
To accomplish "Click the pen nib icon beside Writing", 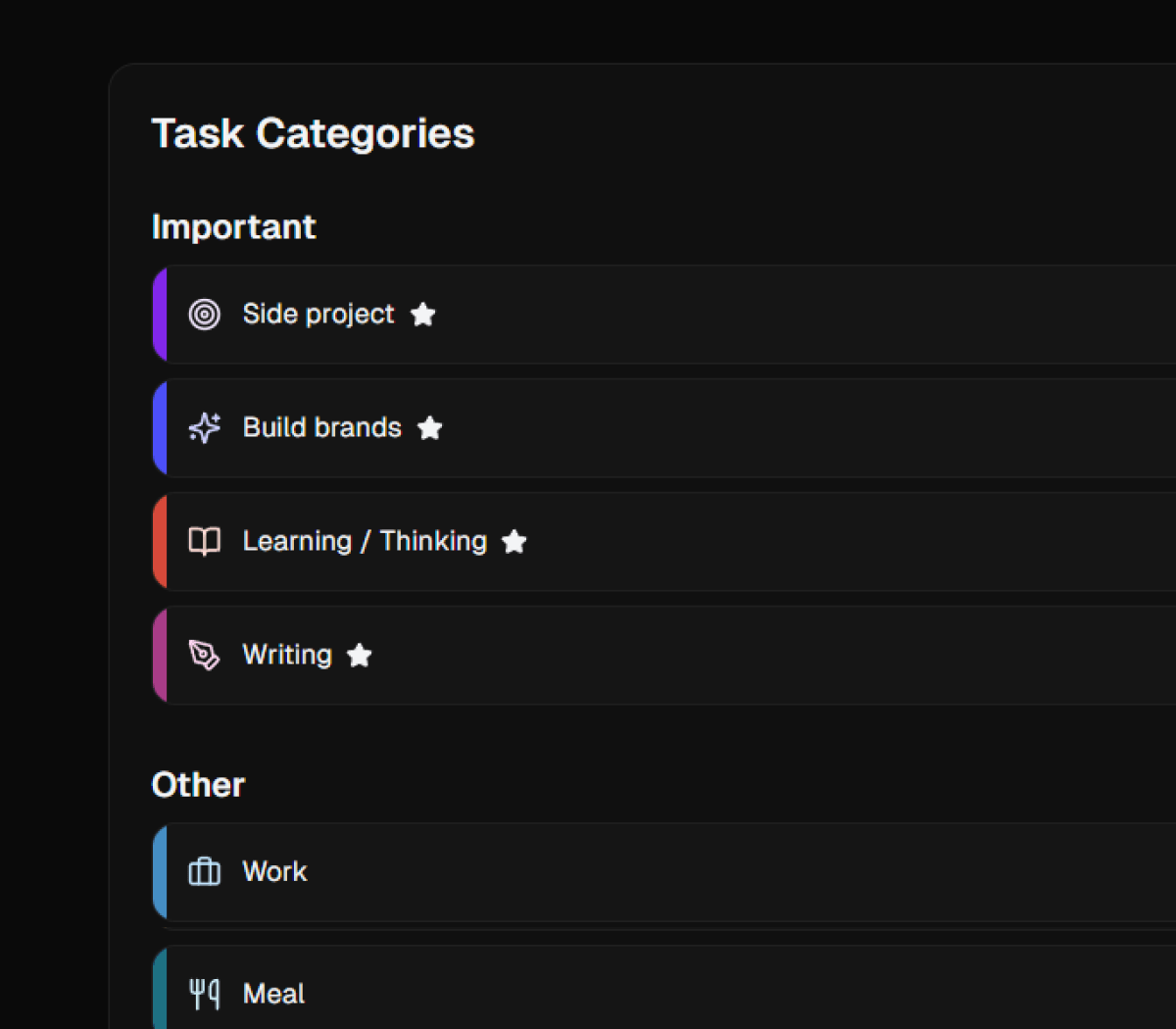I will point(204,655).
